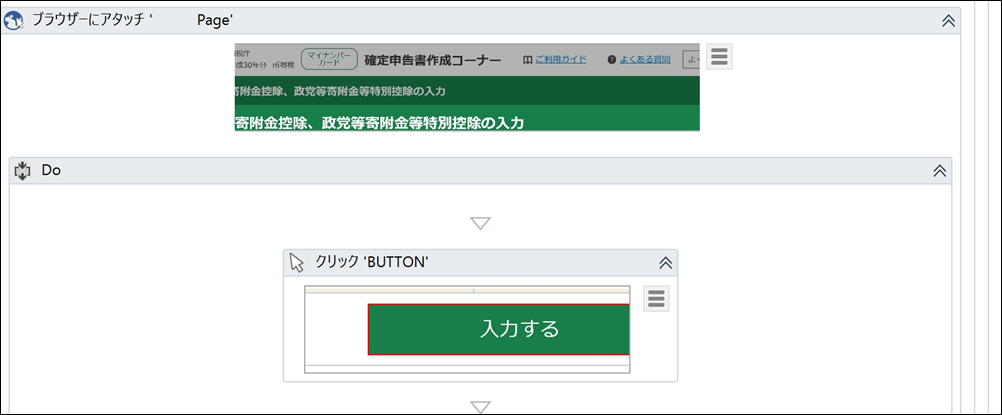Click the Attach Browser activity globe icon
The height and width of the screenshot is (415, 1002).
tap(13, 21)
